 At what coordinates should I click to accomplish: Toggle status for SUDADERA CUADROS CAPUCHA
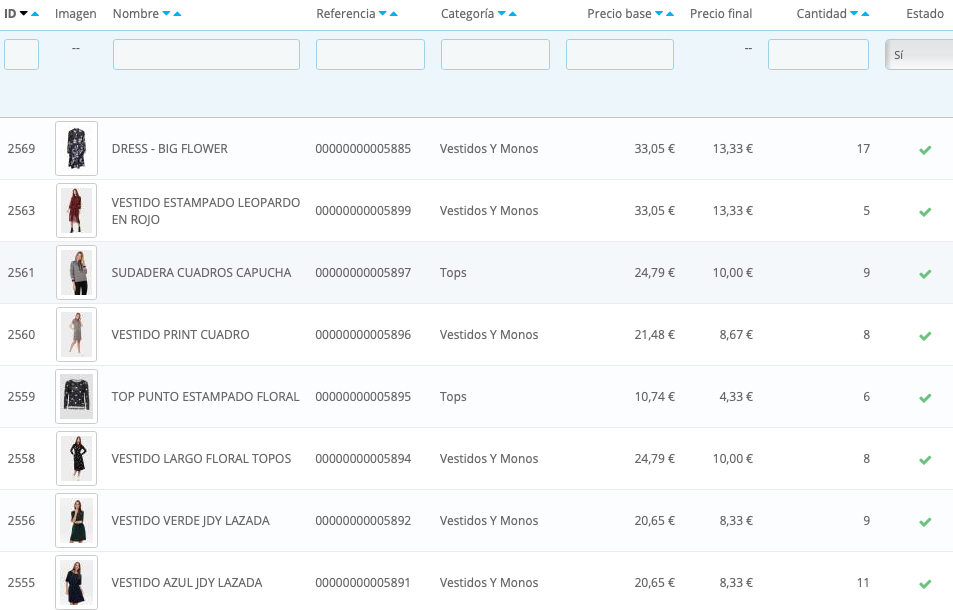point(925,273)
